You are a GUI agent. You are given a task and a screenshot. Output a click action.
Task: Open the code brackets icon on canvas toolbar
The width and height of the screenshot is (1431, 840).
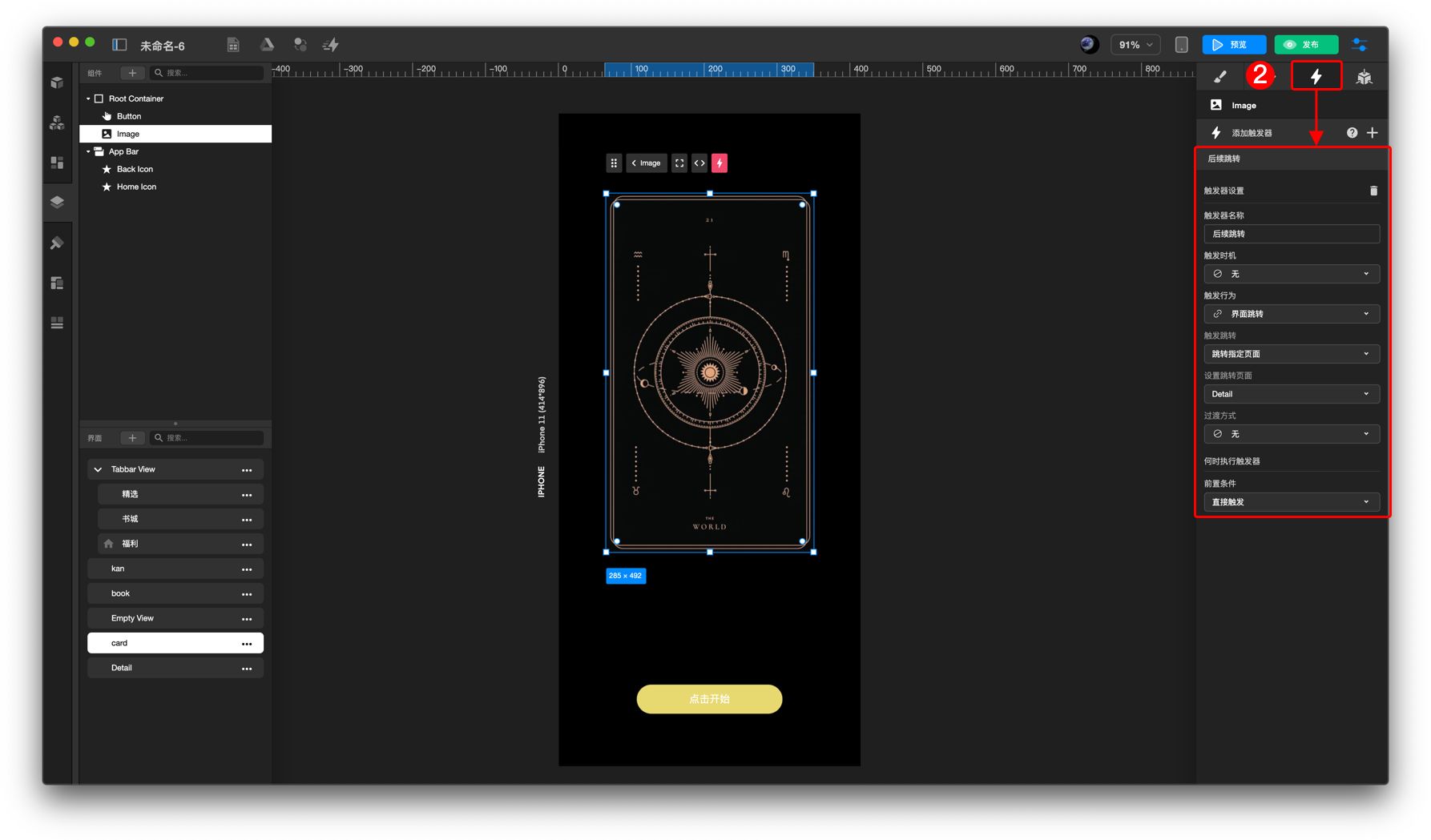pos(699,163)
